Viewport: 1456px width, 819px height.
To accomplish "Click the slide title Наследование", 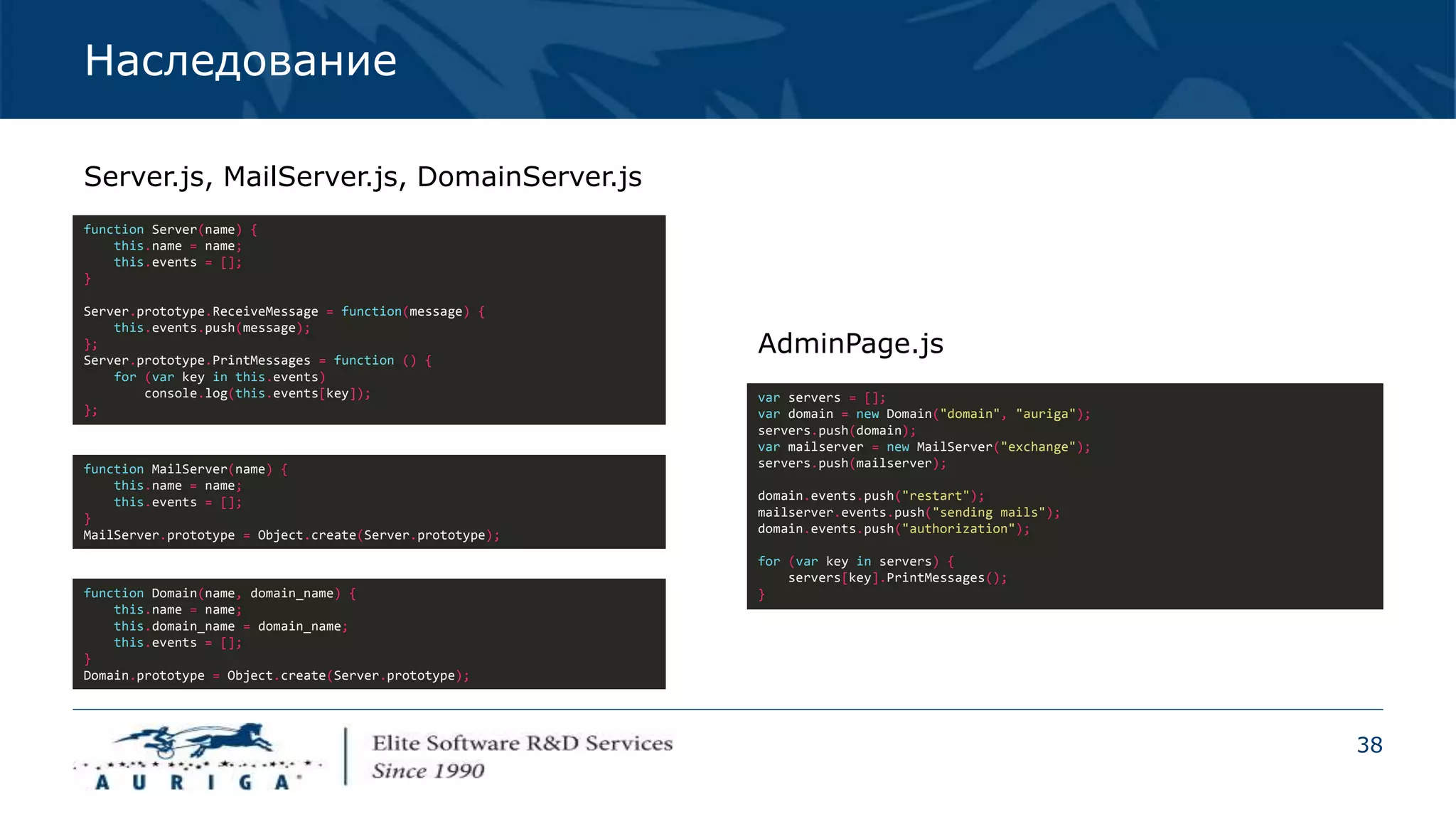I will click(x=240, y=61).
